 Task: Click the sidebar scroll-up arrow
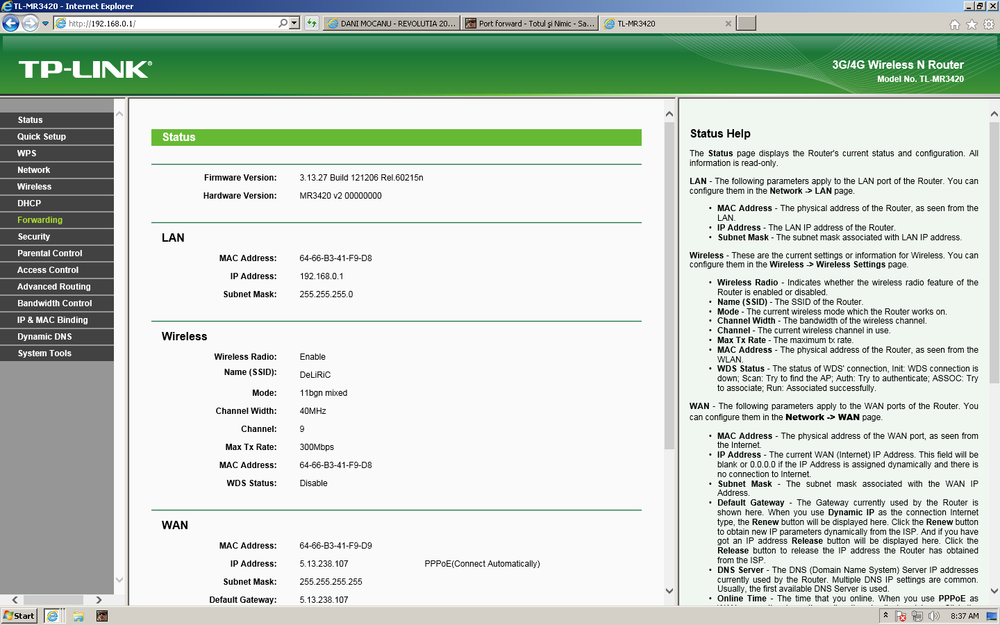pos(119,114)
